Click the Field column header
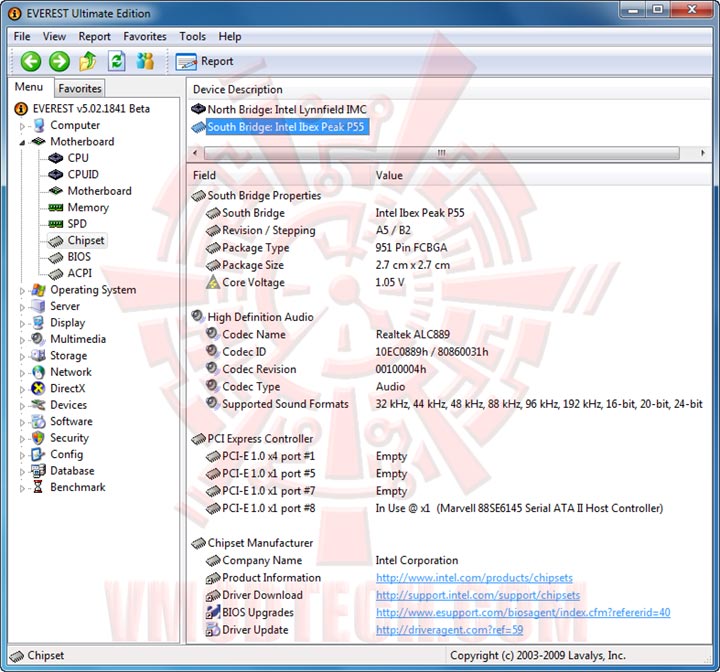 (278, 175)
